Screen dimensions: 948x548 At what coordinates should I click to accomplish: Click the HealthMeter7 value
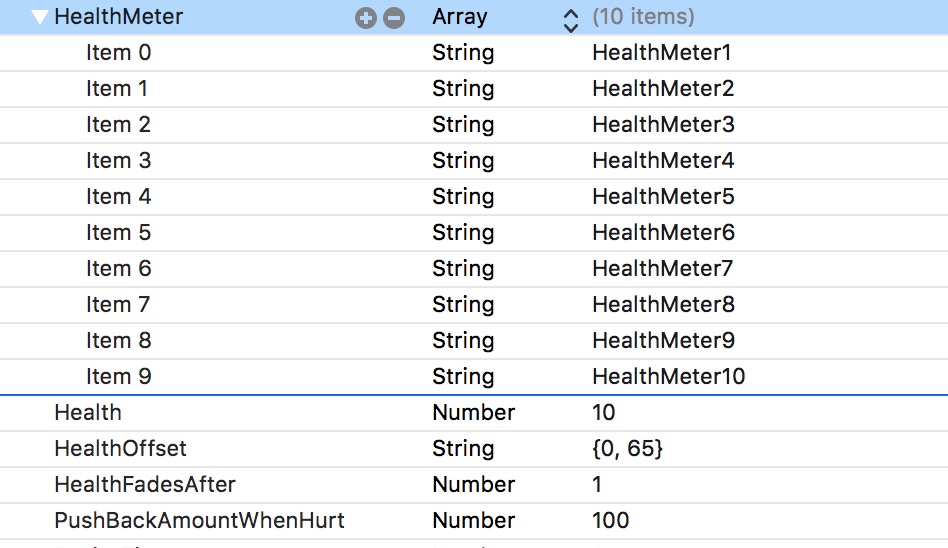662,269
